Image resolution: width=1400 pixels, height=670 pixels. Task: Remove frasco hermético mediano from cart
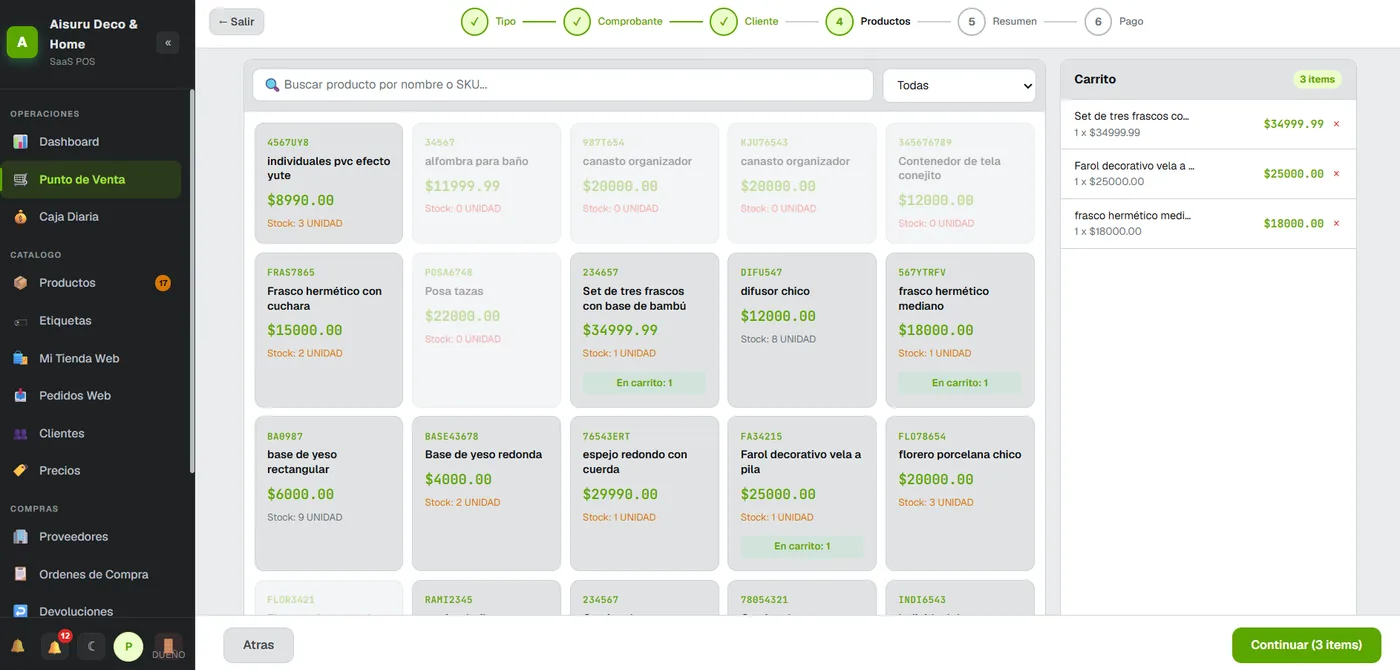click(1336, 224)
